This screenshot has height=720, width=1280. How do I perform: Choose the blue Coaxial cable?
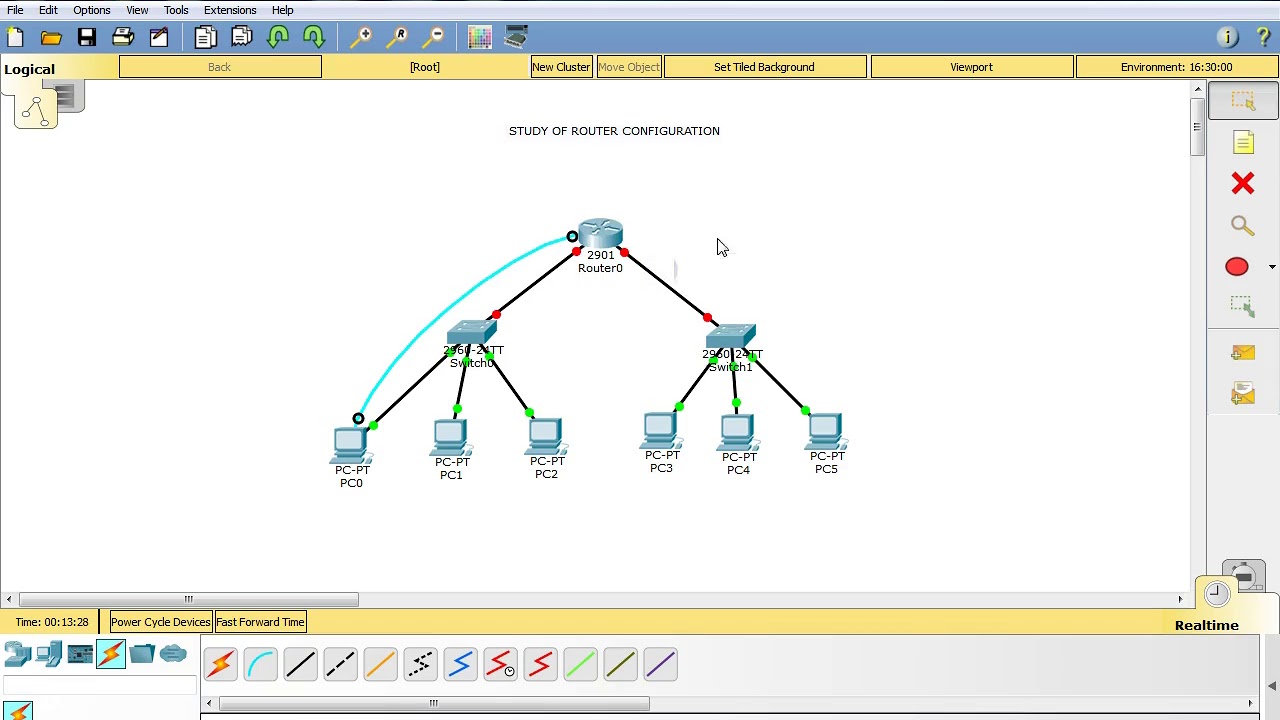tap(460, 665)
